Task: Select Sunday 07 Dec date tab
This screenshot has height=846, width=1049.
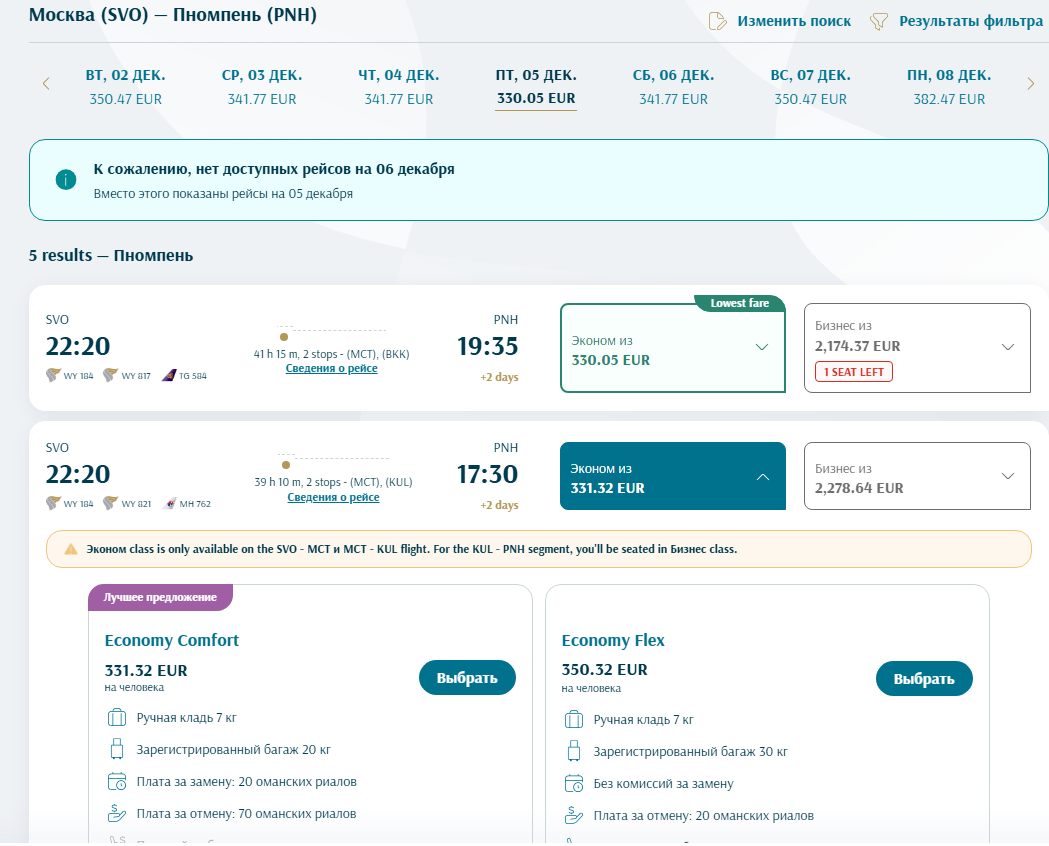Action: [x=810, y=87]
